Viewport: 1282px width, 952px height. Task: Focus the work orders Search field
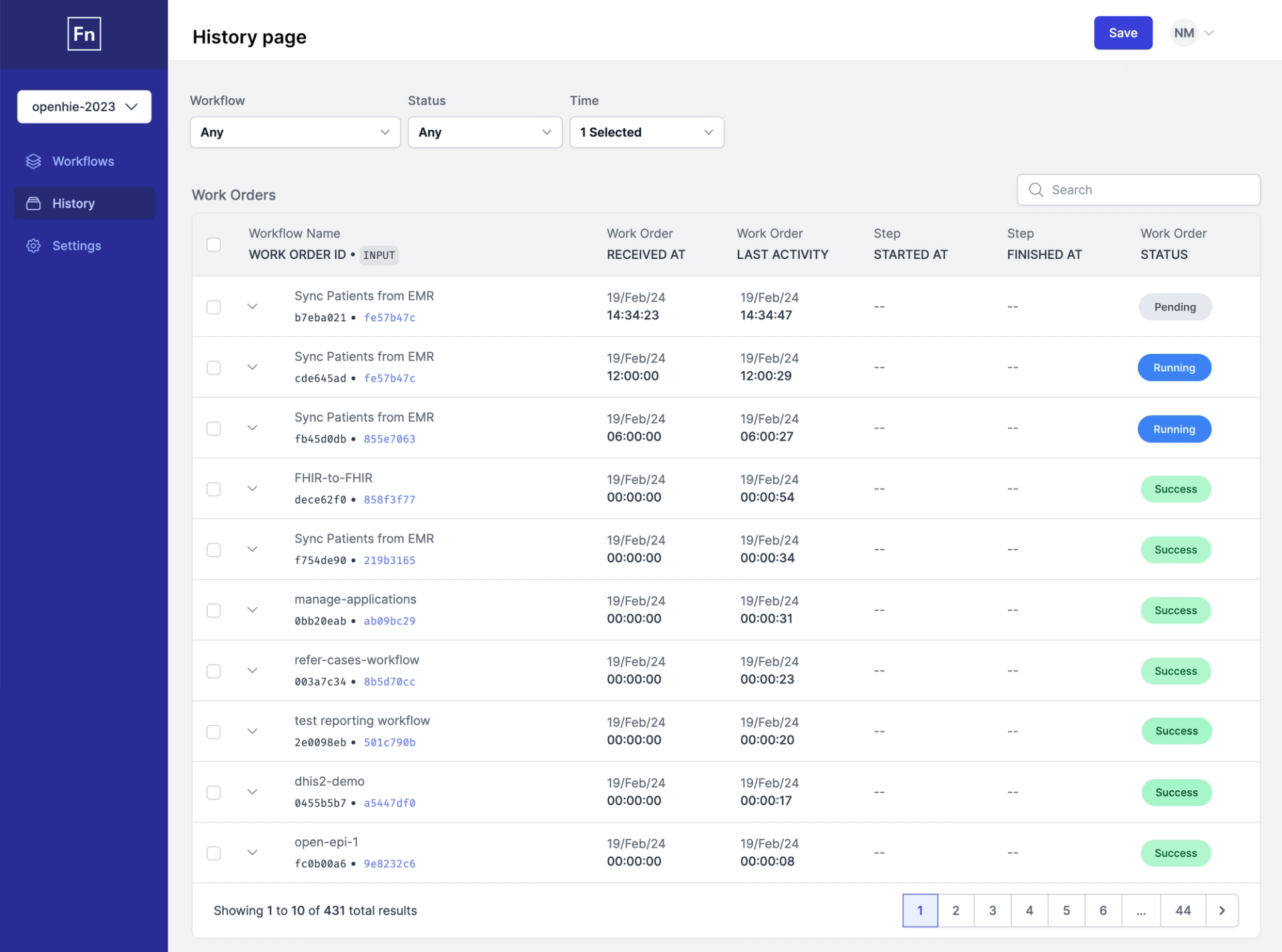tap(1138, 190)
